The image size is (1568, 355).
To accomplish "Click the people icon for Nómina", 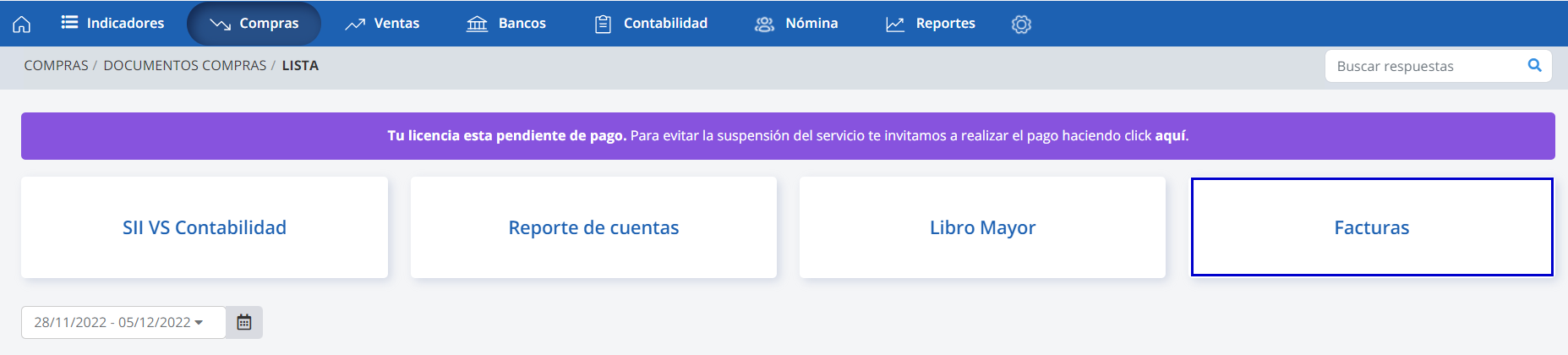I will point(764,24).
